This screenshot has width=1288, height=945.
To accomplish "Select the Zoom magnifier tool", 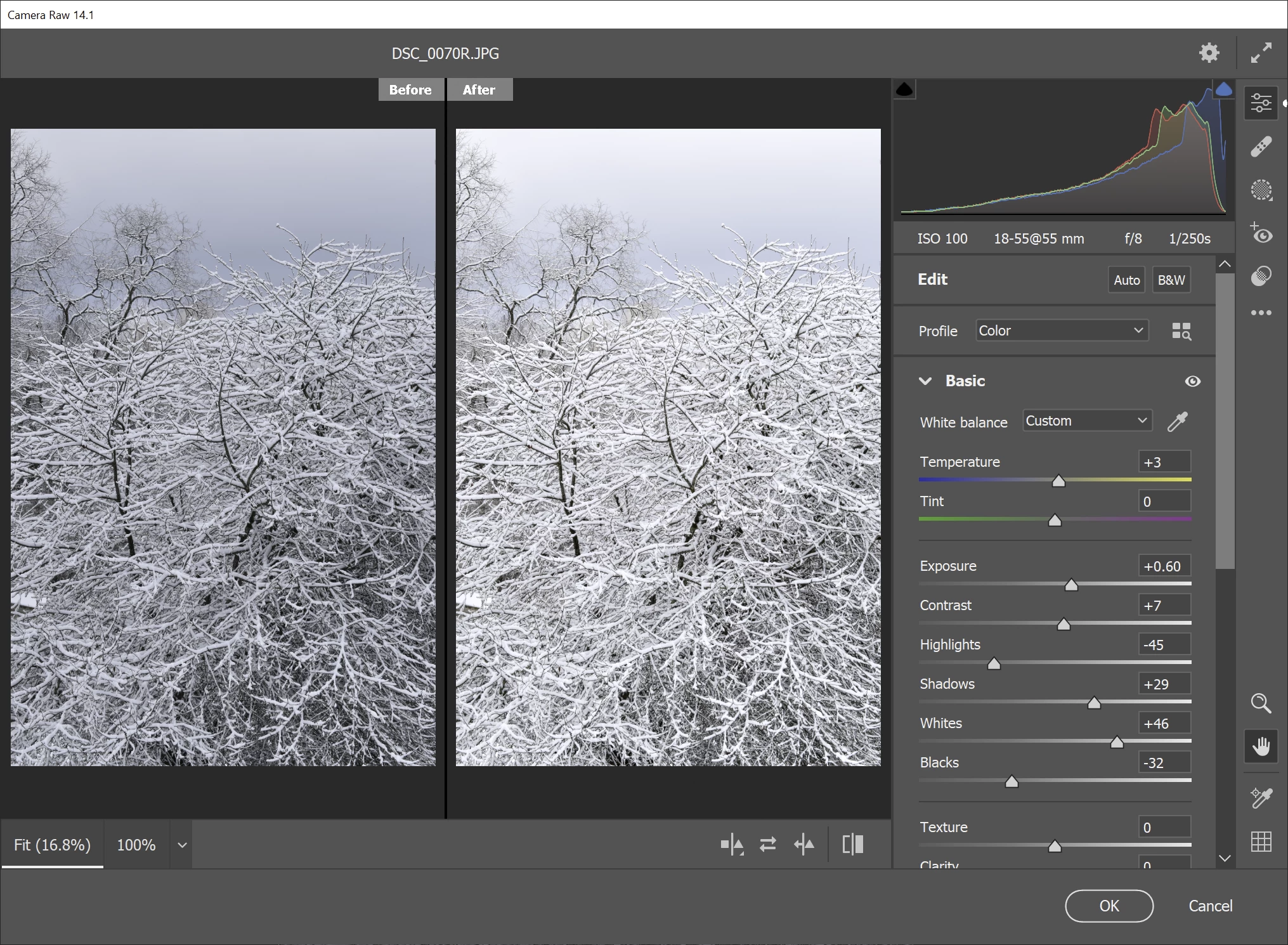I will click(x=1261, y=703).
